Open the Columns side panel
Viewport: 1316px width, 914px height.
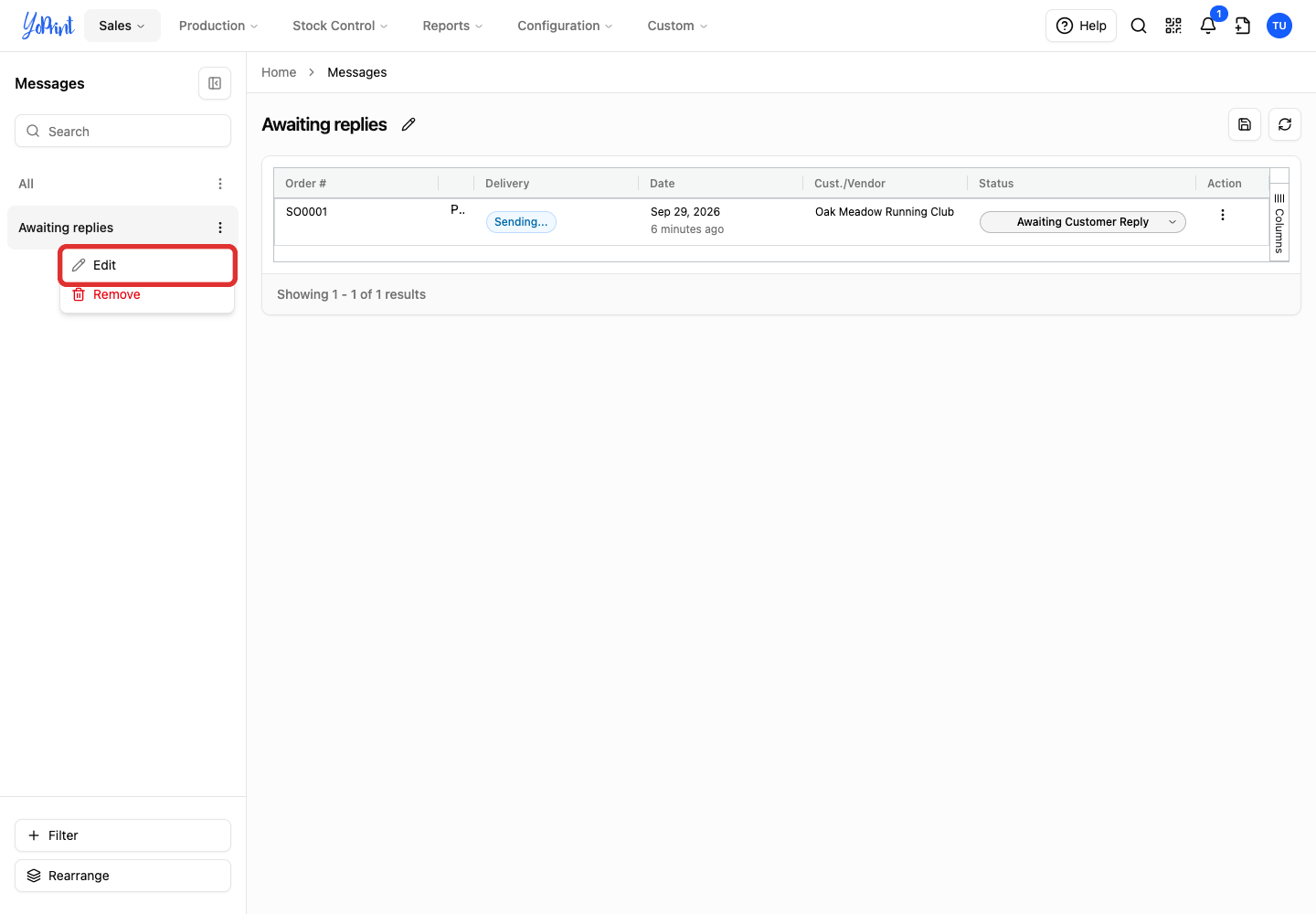pos(1279,223)
